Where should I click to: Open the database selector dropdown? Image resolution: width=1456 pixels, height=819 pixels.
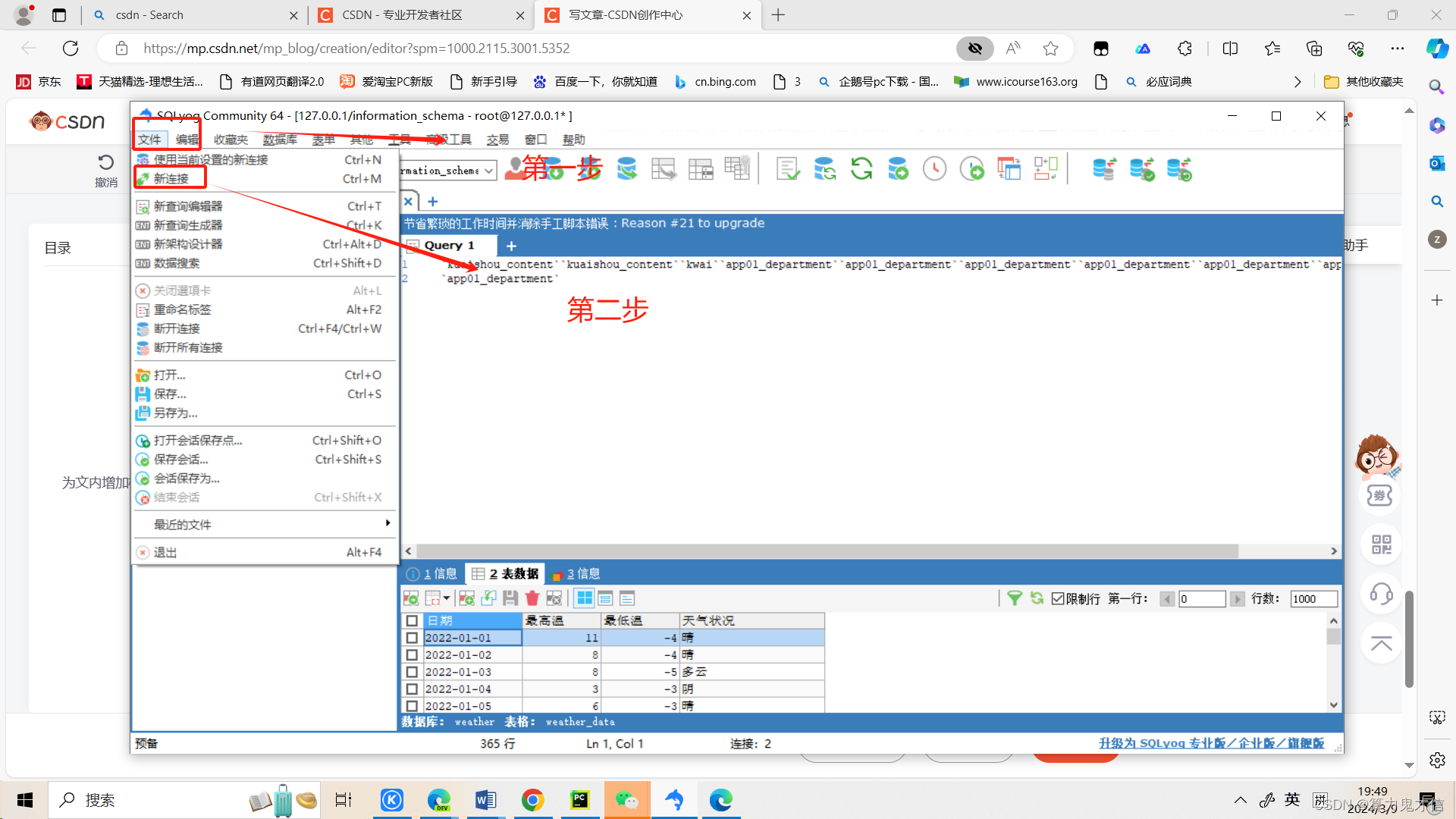pyautogui.click(x=489, y=171)
